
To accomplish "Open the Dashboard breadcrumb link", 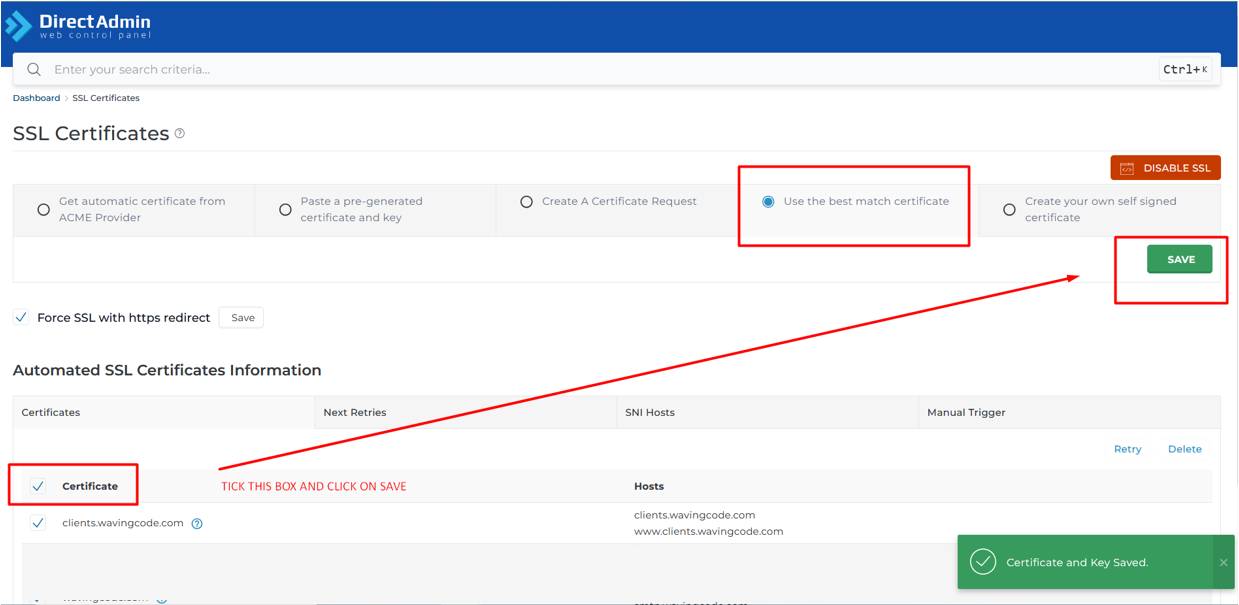I will pos(36,98).
